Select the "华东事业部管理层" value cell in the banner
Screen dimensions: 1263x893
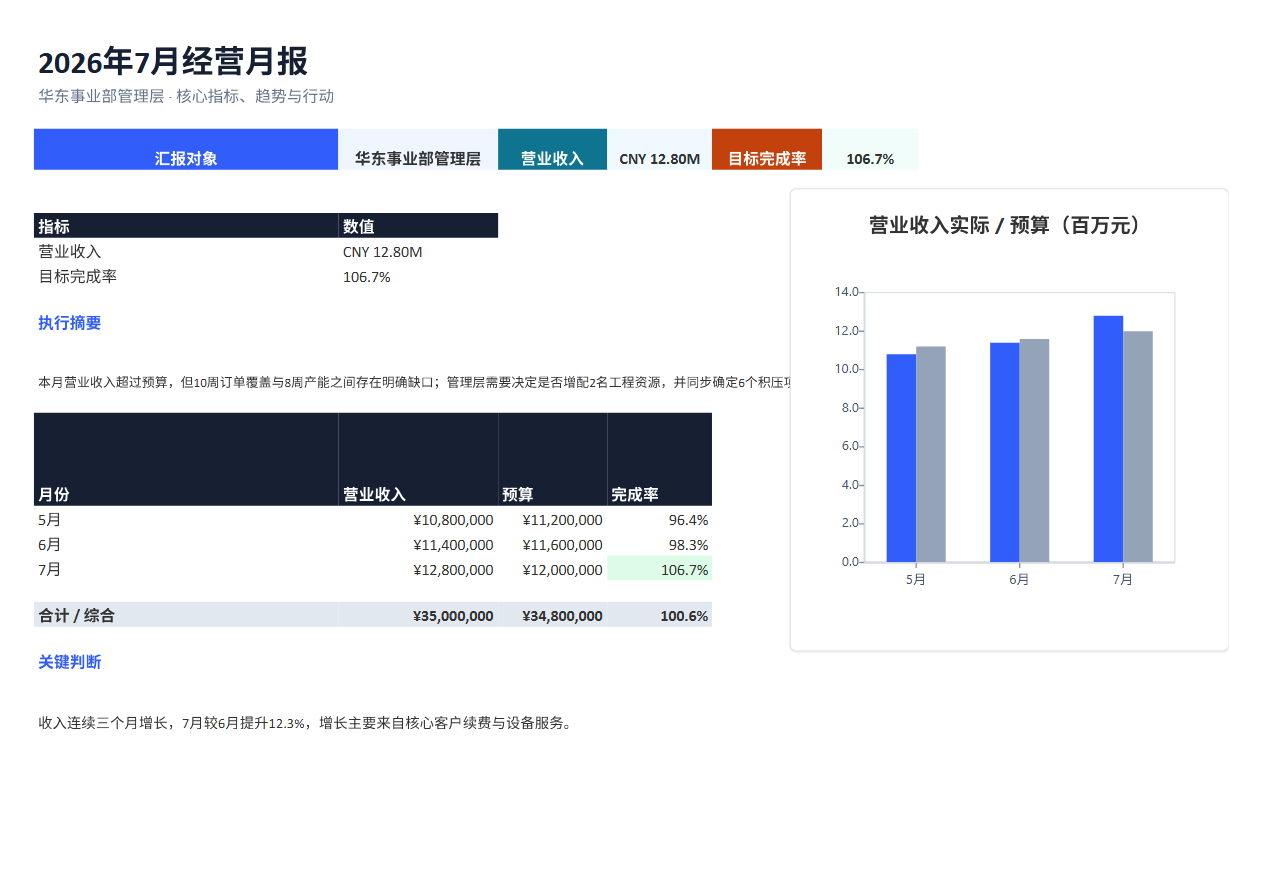[418, 149]
